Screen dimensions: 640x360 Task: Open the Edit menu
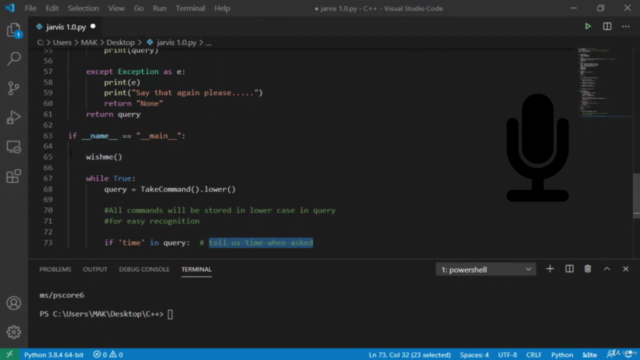point(52,8)
